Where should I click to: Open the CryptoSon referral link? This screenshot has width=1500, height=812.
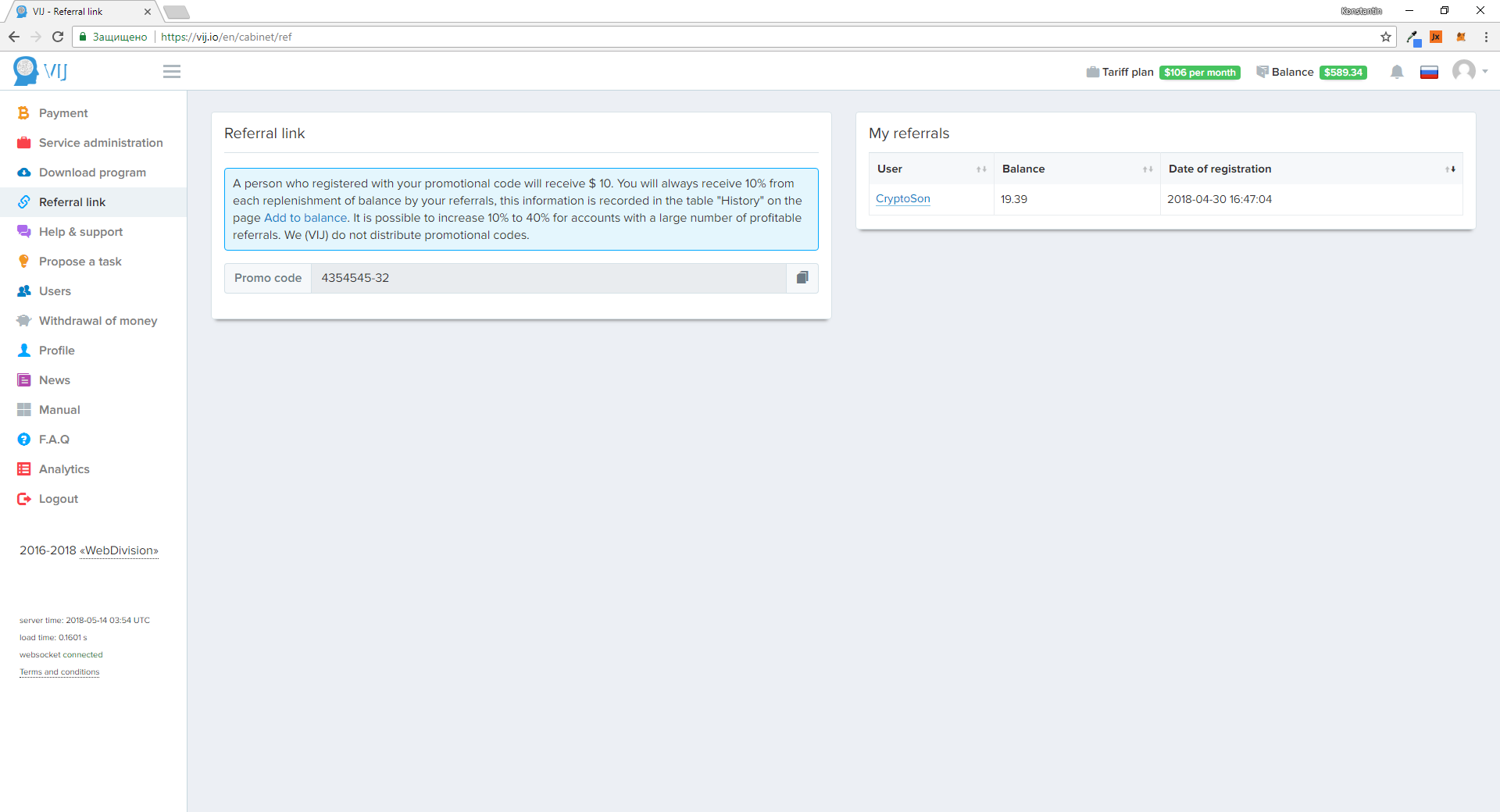(902, 199)
